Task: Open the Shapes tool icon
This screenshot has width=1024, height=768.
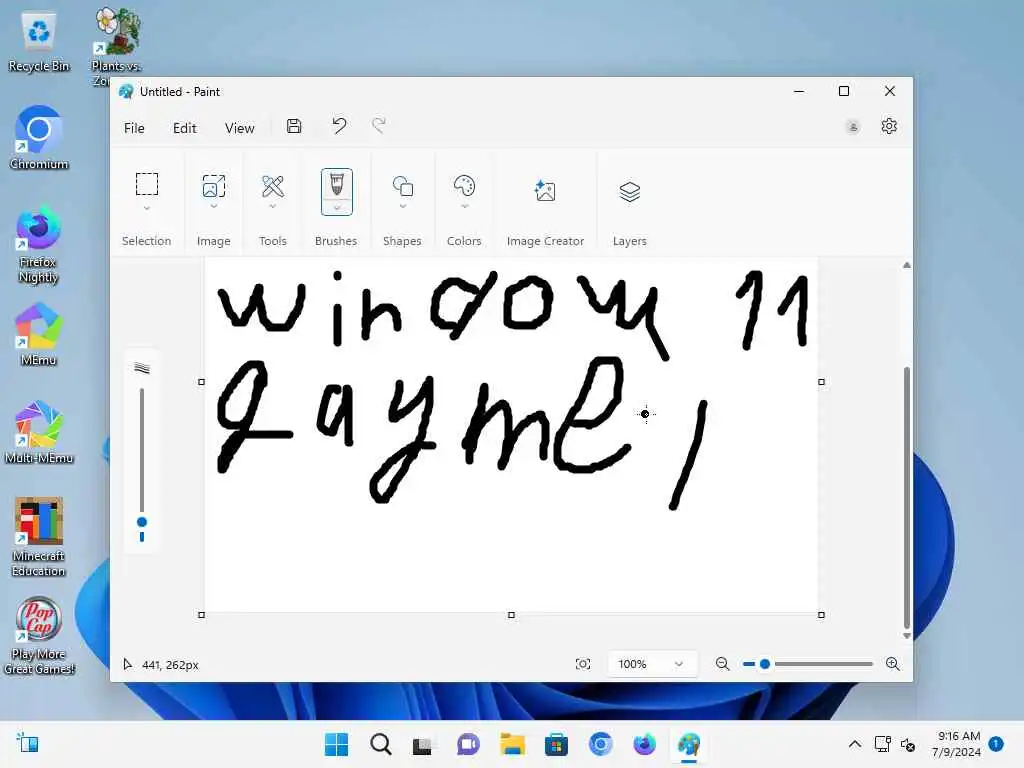Action: tap(402, 186)
